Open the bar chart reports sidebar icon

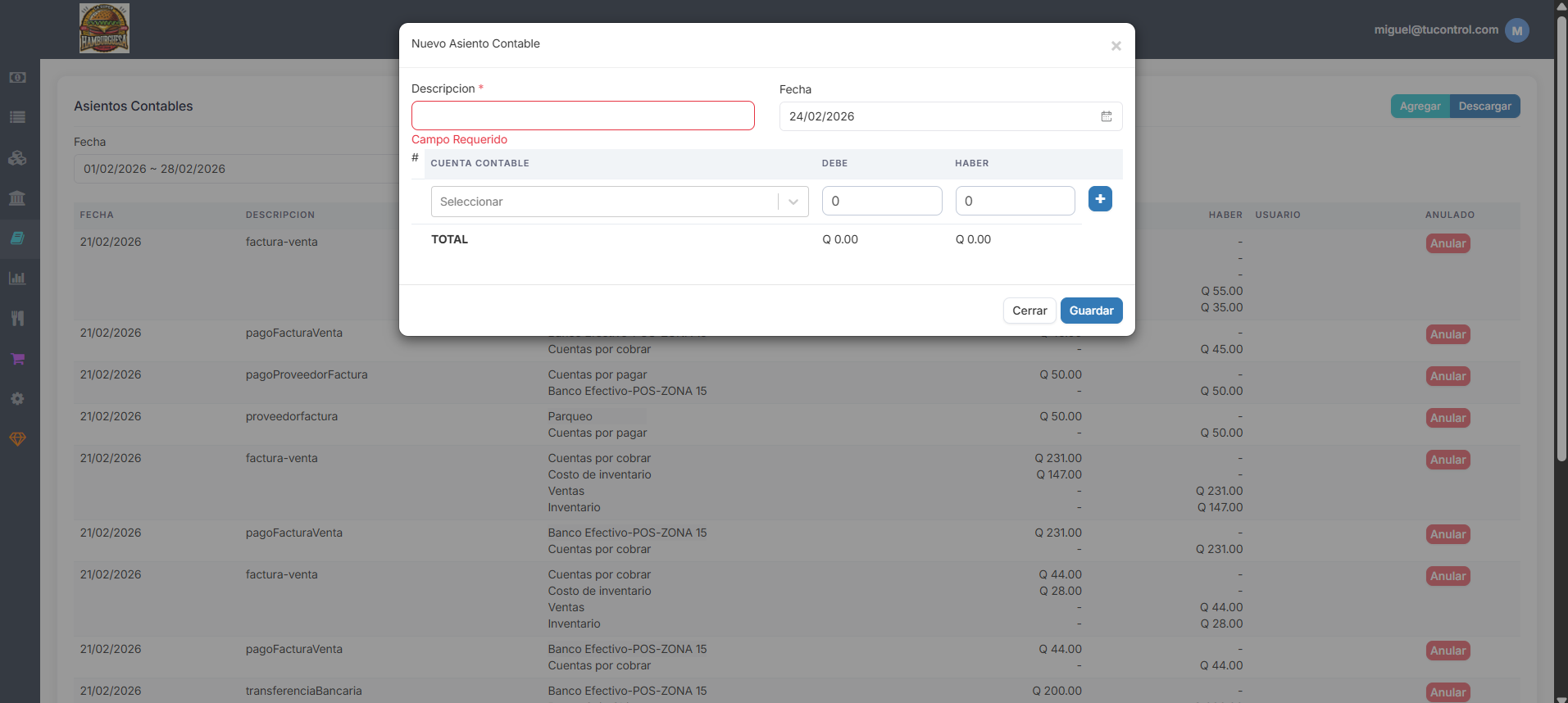coord(17,278)
